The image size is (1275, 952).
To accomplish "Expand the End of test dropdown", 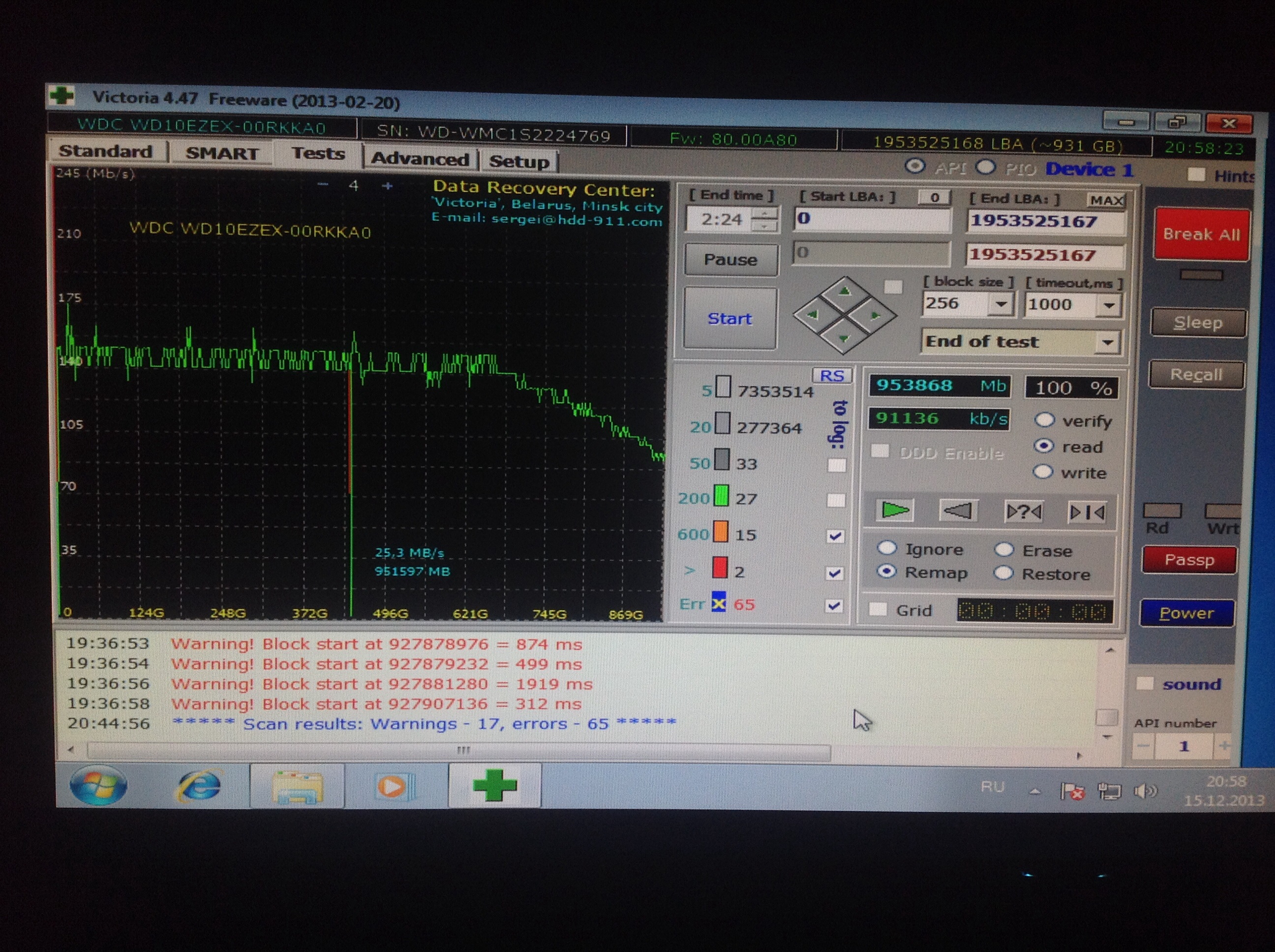I will pos(1107,342).
